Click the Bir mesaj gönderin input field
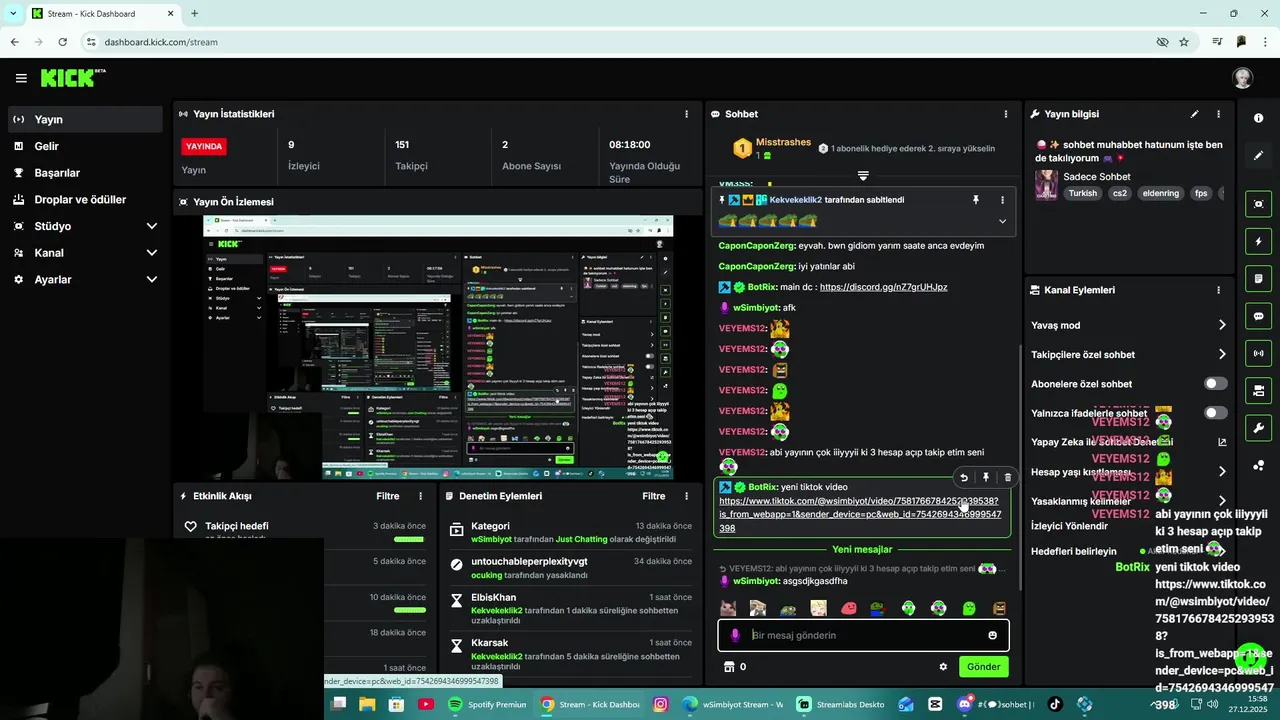This screenshot has width=1280, height=720. point(863,635)
